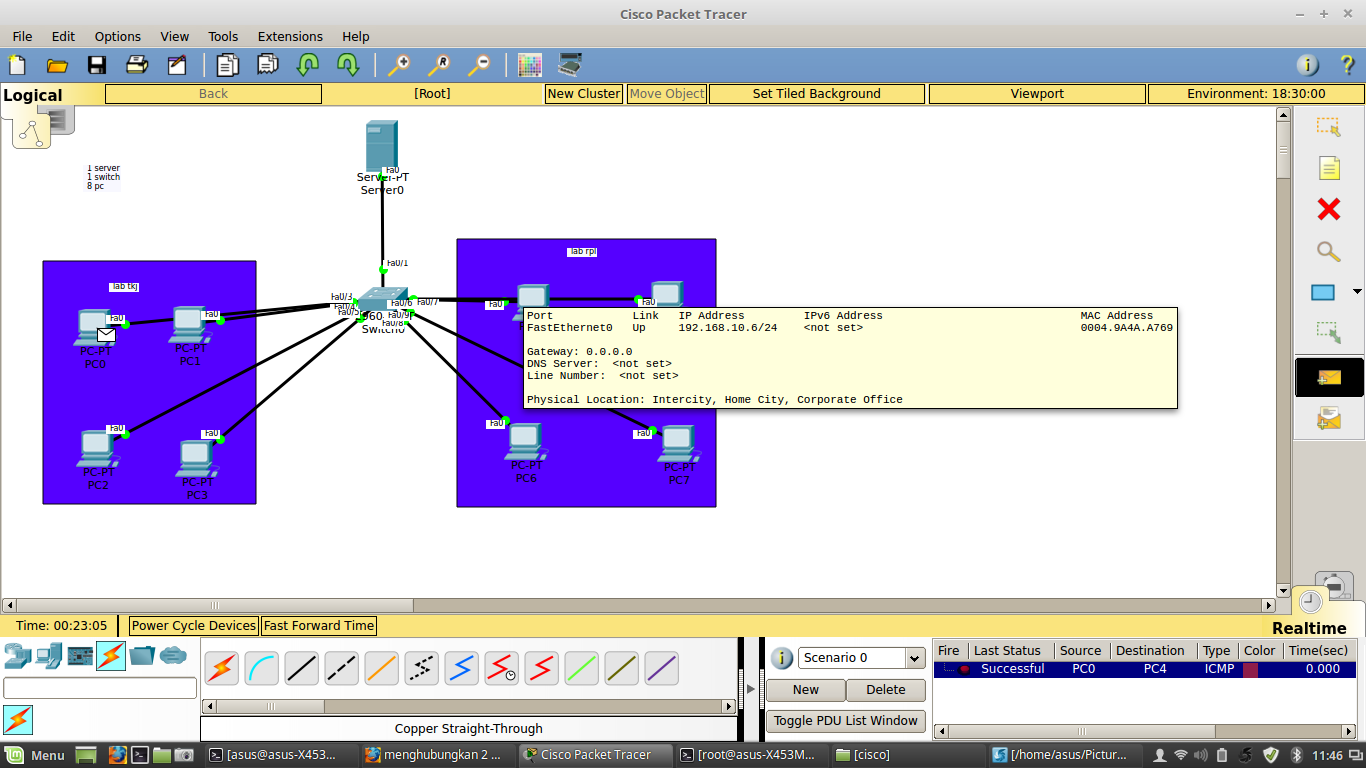Open the Tools menu
The image size is (1366, 768).
[223, 36]
